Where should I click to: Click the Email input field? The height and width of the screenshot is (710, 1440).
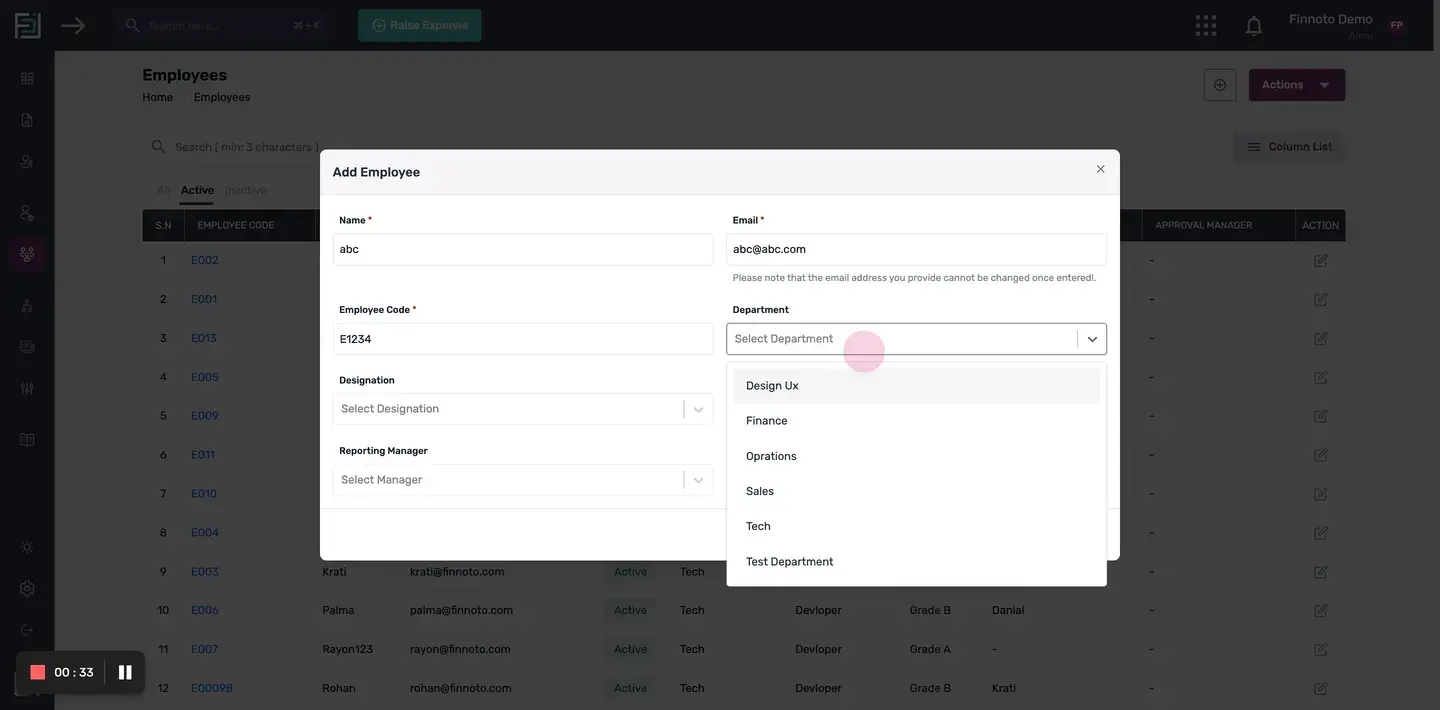[917, 249]
